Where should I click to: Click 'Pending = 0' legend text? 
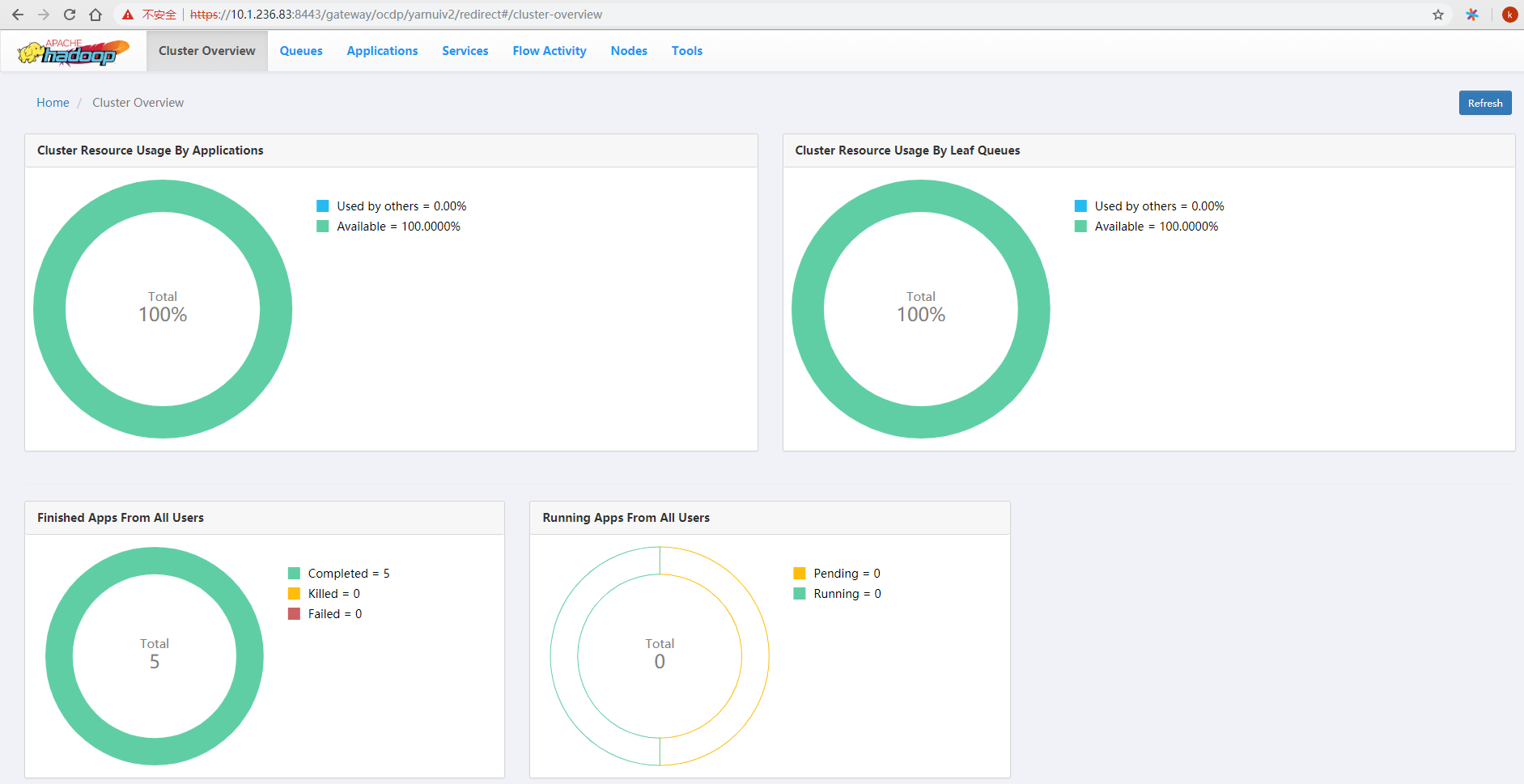[x=847, y=574]
